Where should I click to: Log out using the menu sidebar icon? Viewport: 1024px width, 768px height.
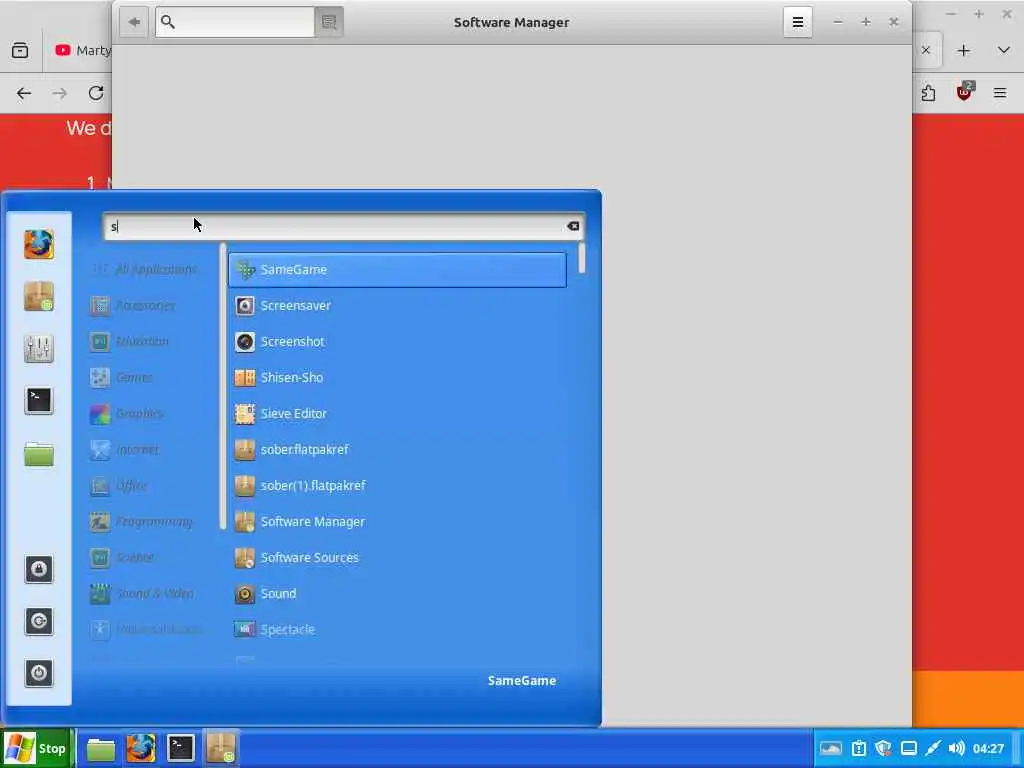(x=39, y=621)
